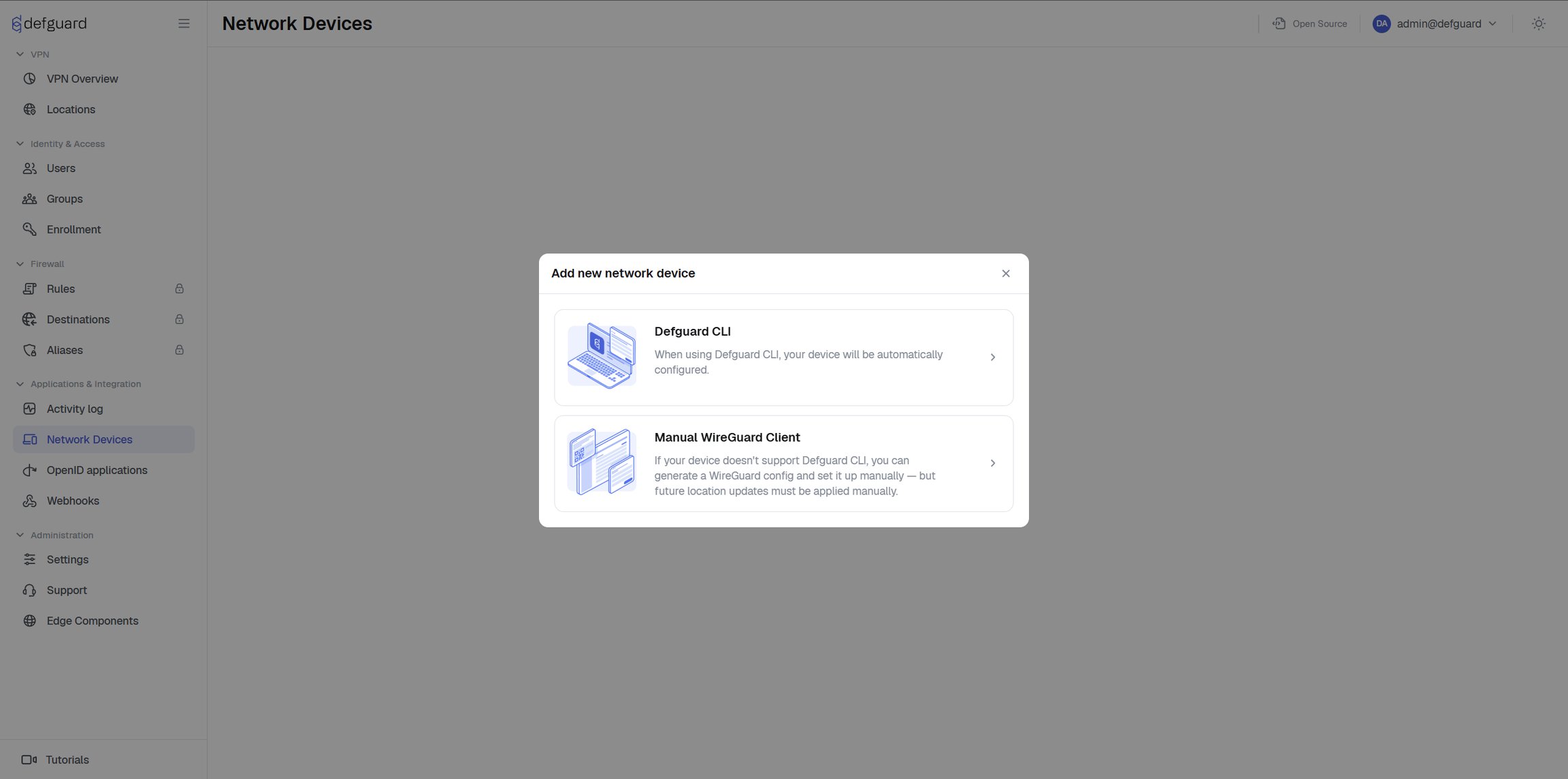Viewport: 1568px width, 779px height.
Task: Choose the Defguard CLI option card
Action: pyautogui.click(x=783, y=357)
